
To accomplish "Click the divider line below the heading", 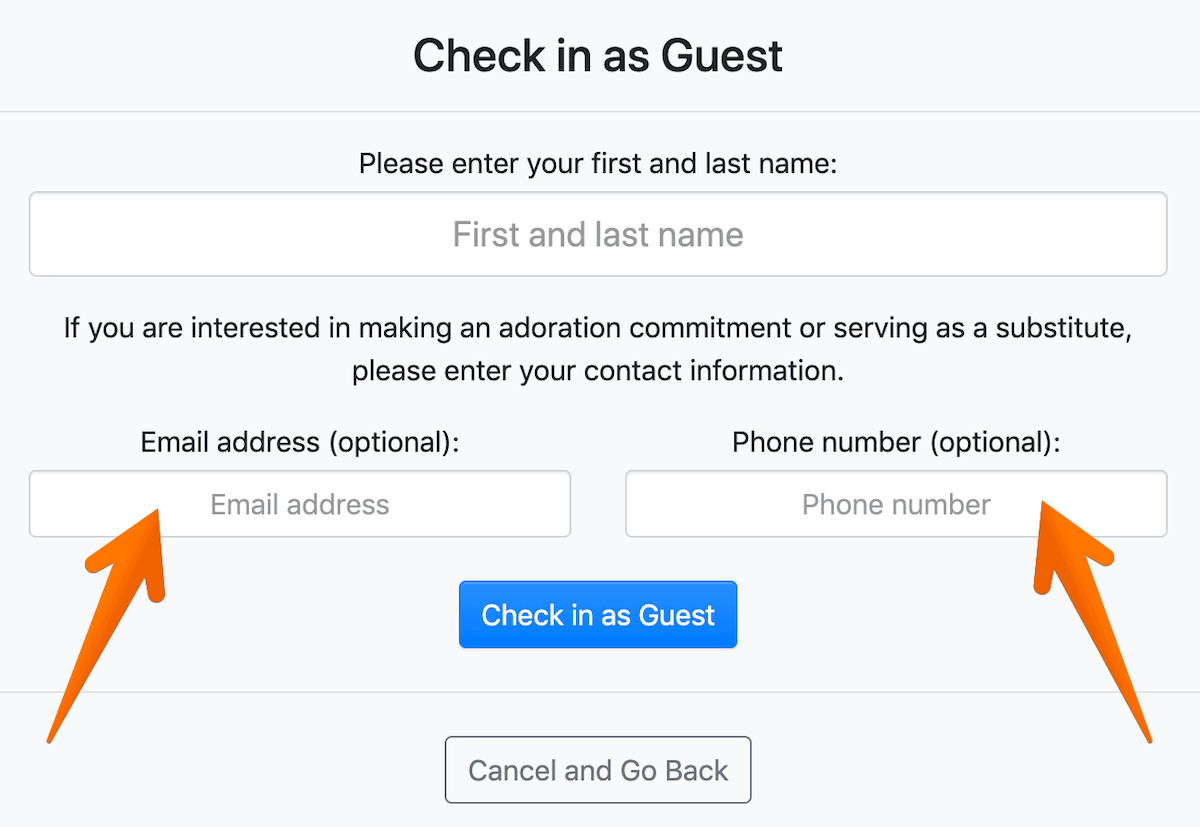I will pyautogui.click(x=598, y=111).
